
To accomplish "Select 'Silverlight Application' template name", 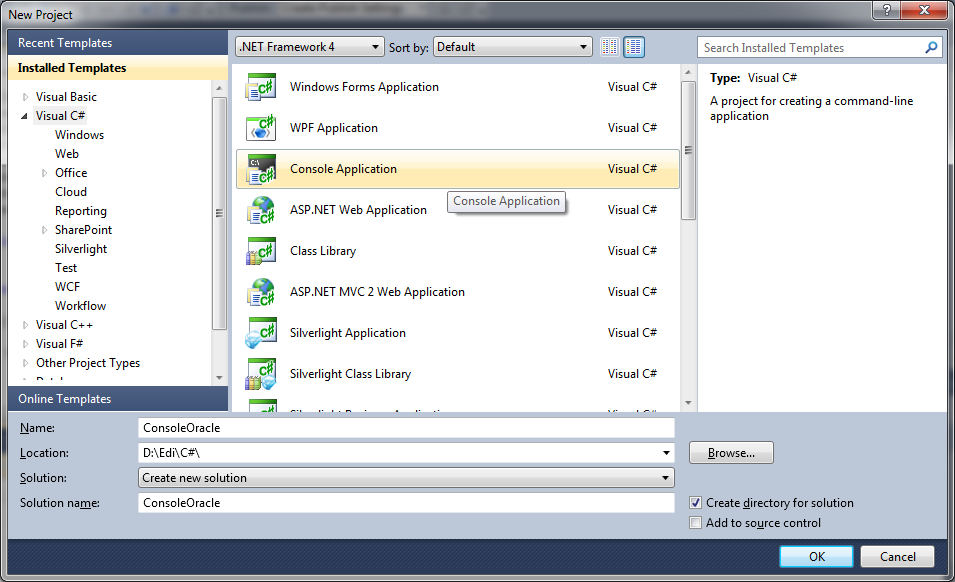I will [348, 333].
